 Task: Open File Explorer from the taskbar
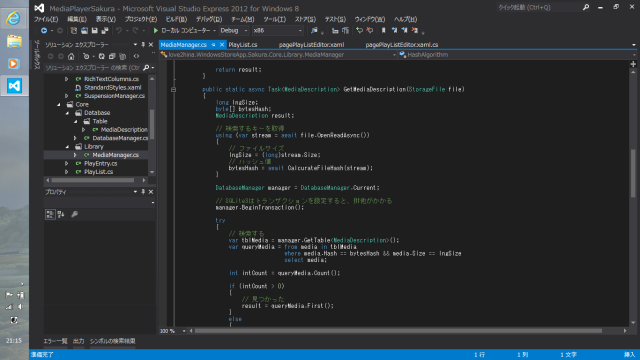point(14,41)
